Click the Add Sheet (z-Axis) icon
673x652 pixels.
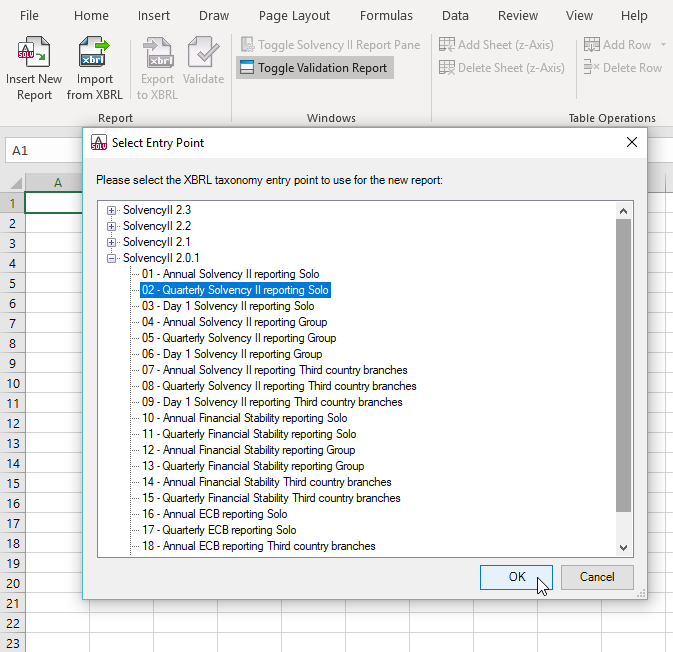pyautogui.click(x=447, y=45)
